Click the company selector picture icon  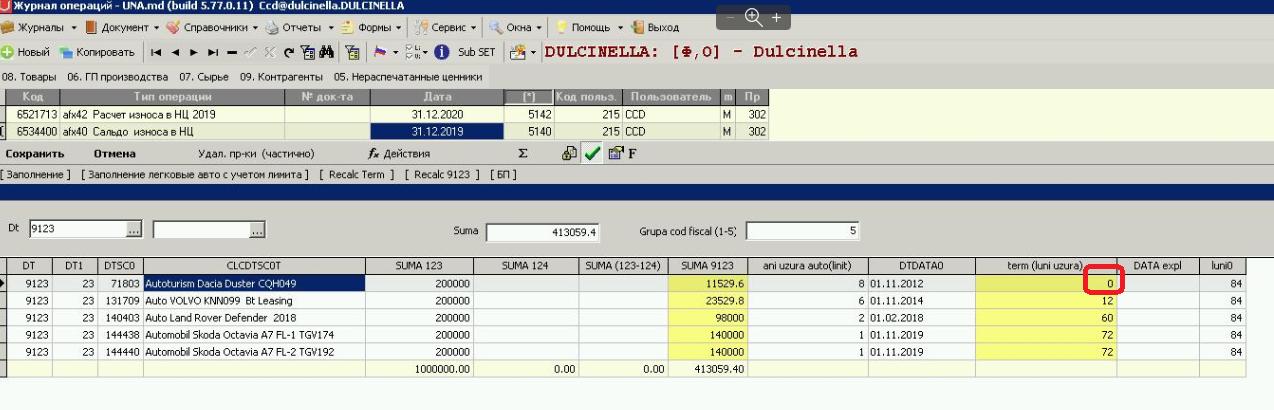coord(517,52)
